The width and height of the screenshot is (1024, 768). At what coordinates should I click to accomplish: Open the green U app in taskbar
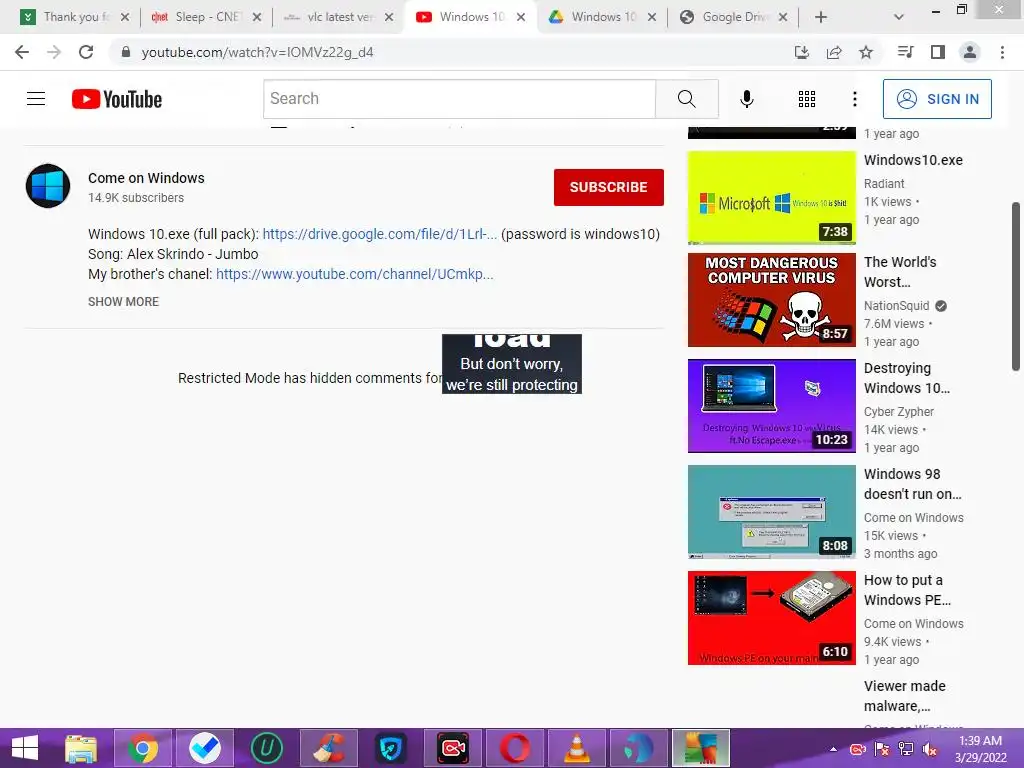(x=266, y=748)
